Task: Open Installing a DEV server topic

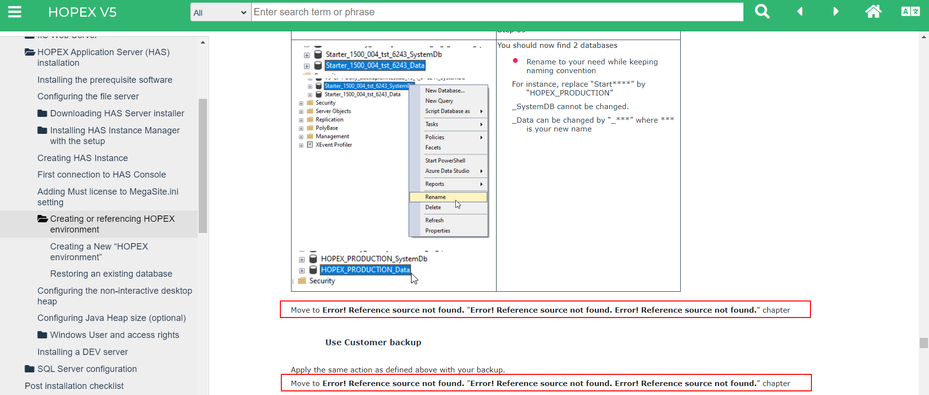Action: click(82, 352)
